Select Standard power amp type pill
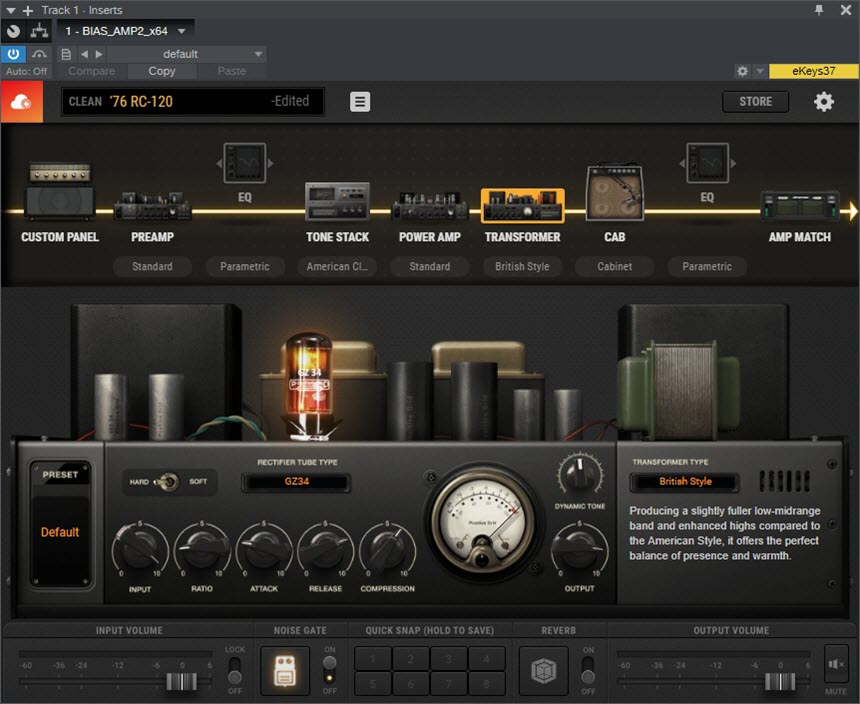 point(430,266)
